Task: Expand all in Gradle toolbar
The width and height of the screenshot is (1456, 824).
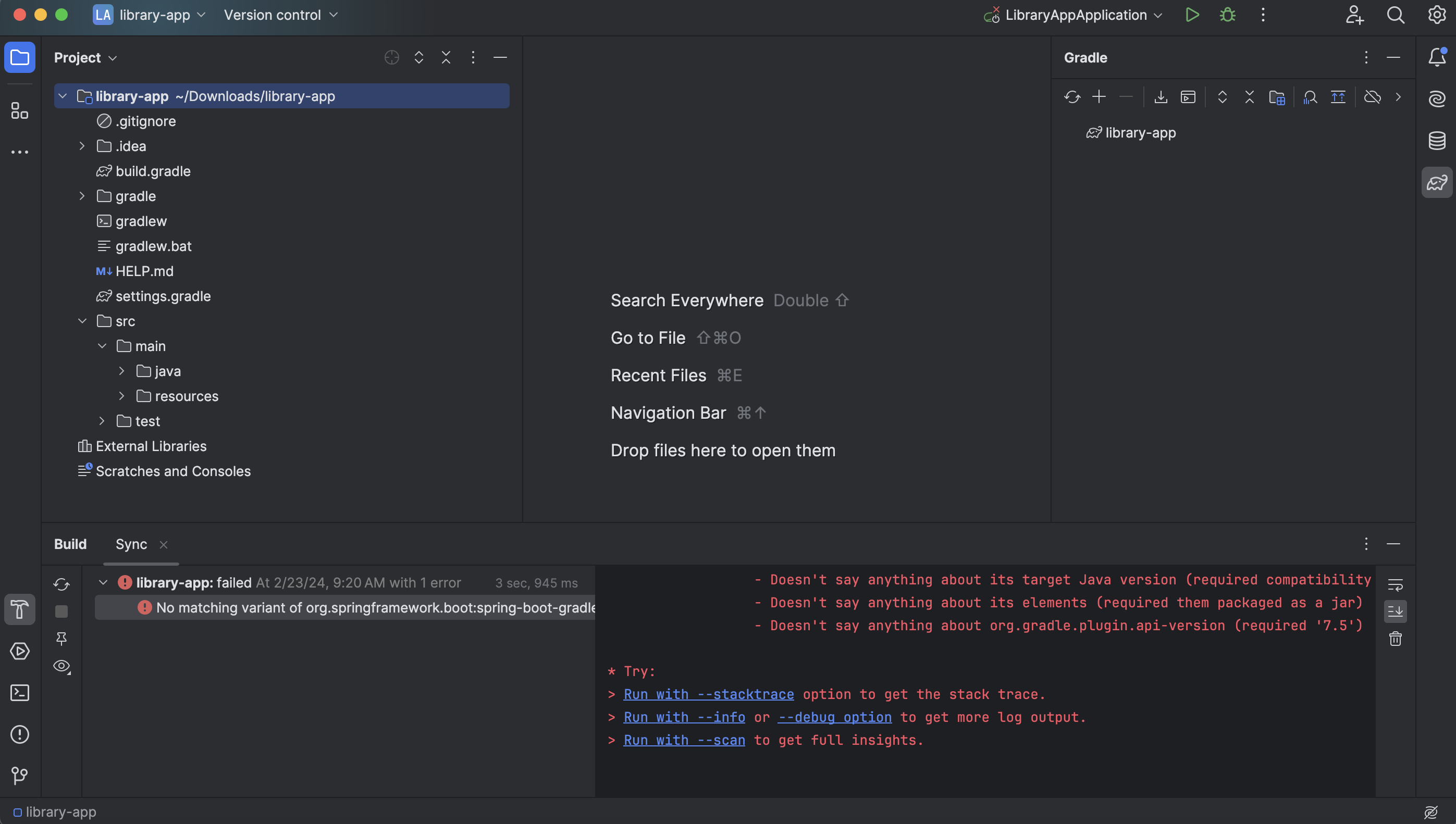Action: (x=1222, y=97)
